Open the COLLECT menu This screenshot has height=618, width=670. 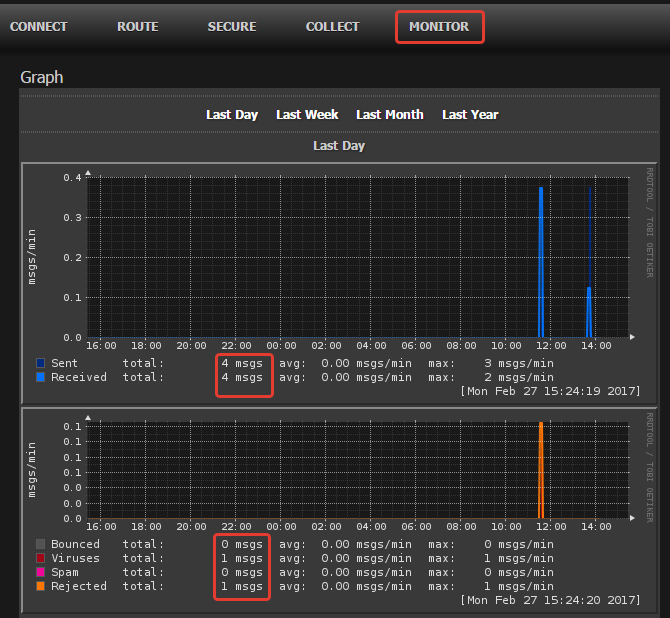point(332,26)
